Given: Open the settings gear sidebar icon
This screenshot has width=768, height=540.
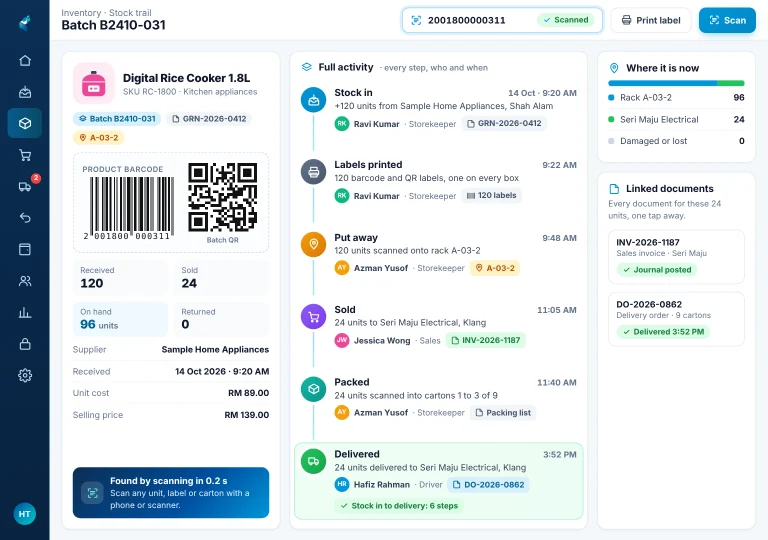Looking at the screenshot, I should pyautogui.click(x=25, y=375).
